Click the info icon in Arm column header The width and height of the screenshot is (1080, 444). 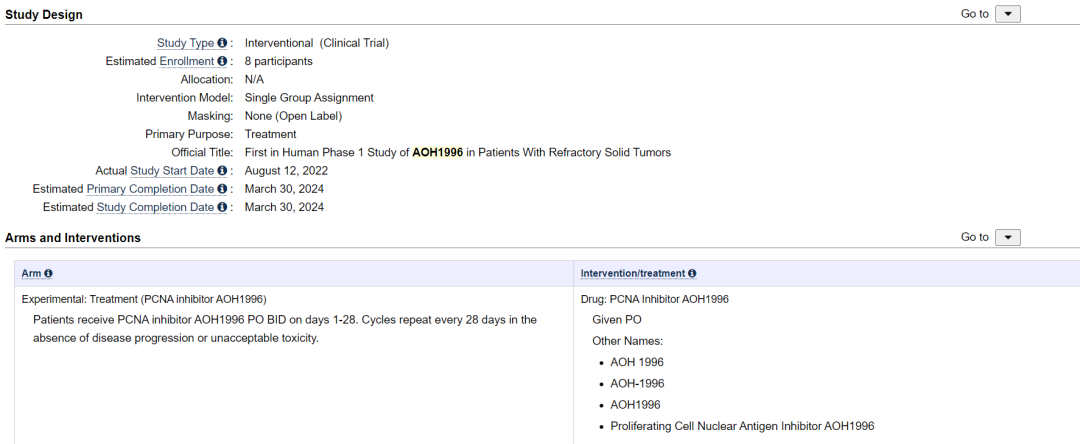pos(48,273)
